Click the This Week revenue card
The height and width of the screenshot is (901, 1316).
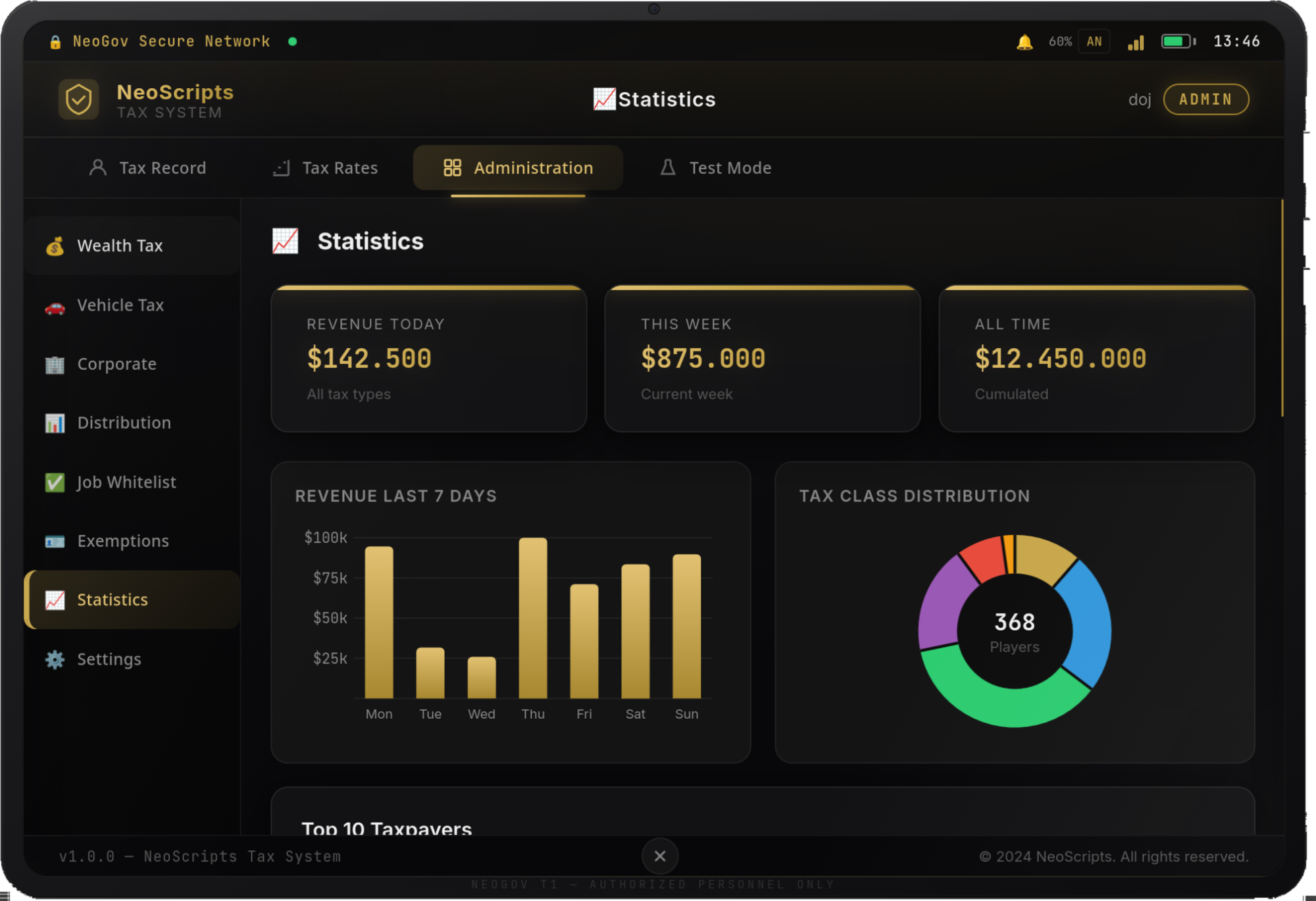(763, 359)
